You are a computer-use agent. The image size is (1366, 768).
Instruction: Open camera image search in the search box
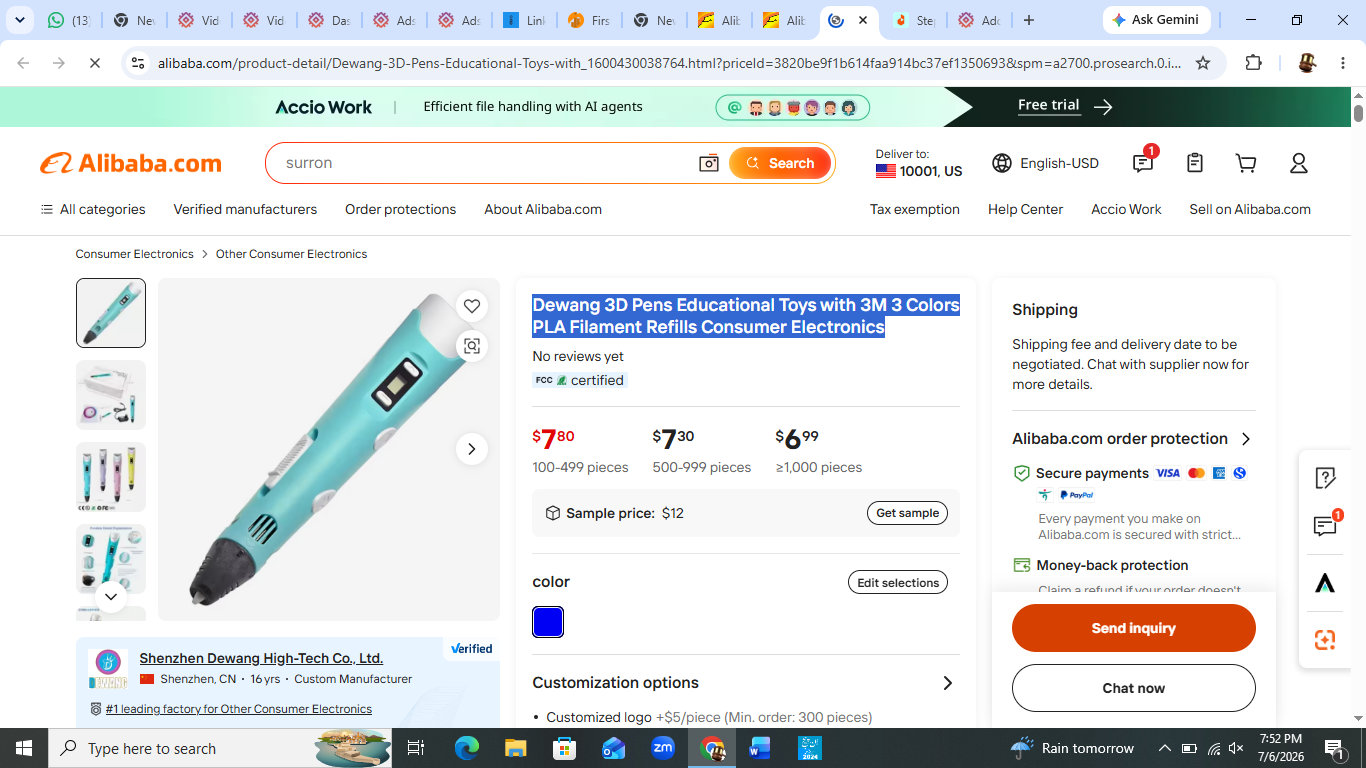709,163
